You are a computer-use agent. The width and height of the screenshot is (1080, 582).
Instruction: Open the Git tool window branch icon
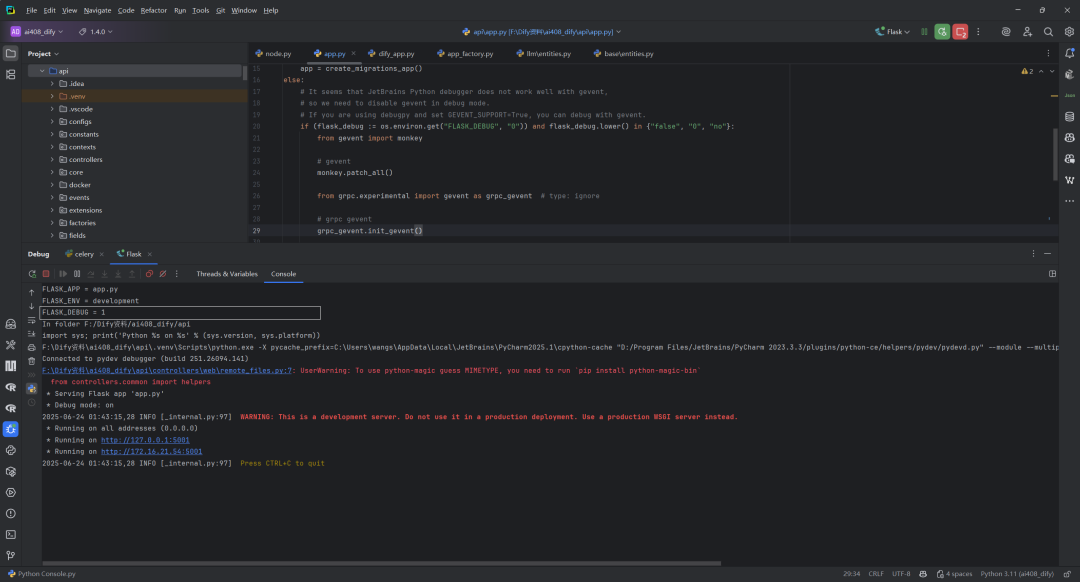[10, 556]
